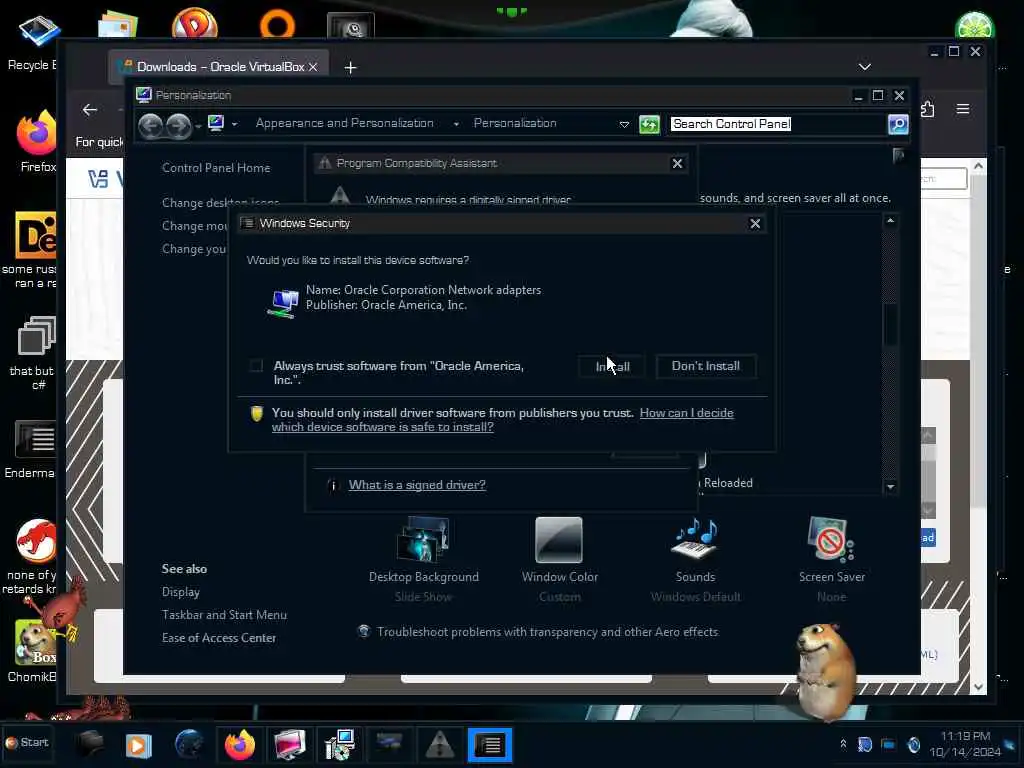The height and width of the screenshot is (768, 1024).
Task: Expand arrow after Appearance and Personalization breadcrumb
Action: coord(456,123)
